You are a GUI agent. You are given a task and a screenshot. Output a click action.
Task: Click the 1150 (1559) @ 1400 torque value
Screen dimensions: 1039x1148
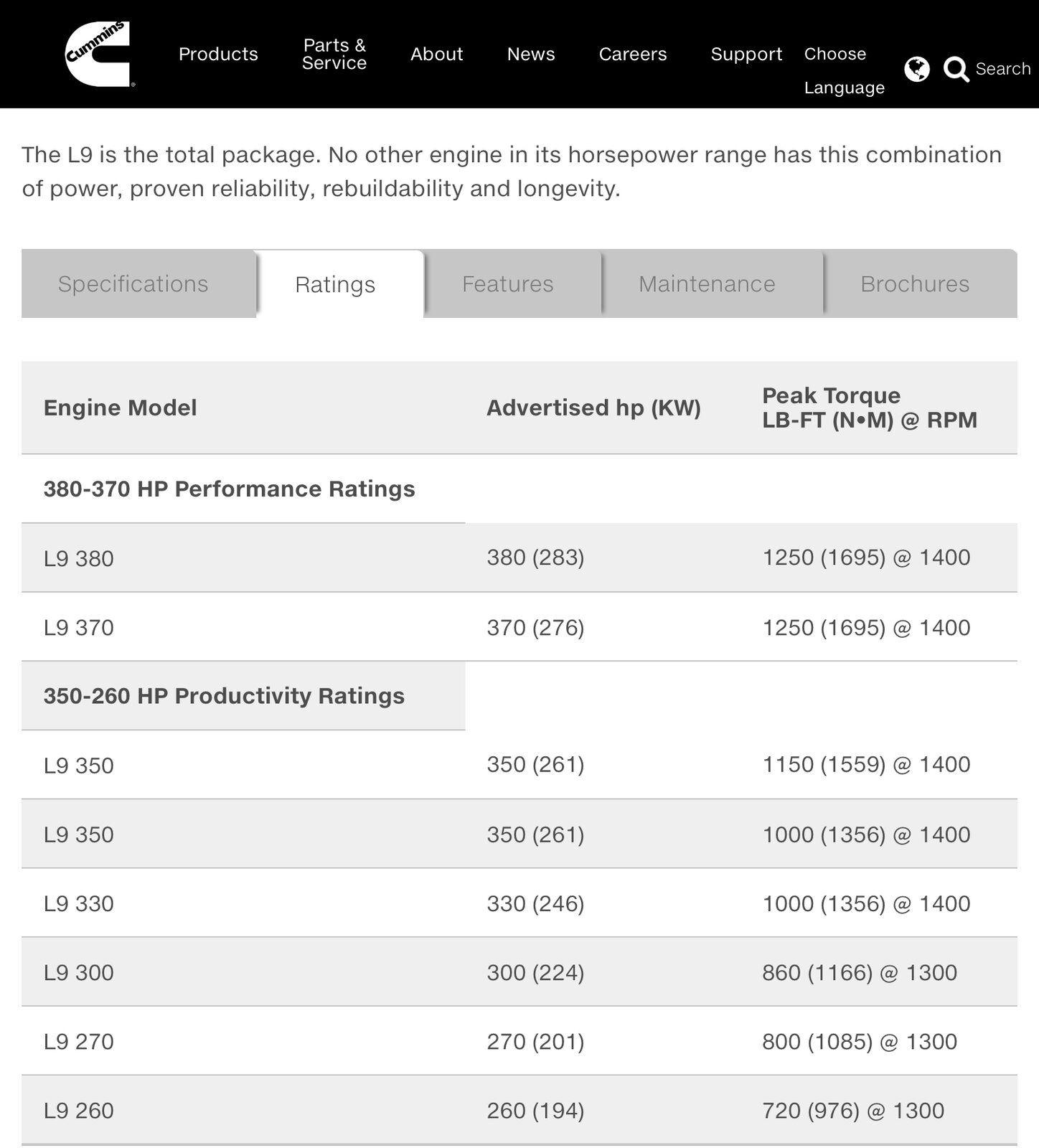(x=866, y=764)
